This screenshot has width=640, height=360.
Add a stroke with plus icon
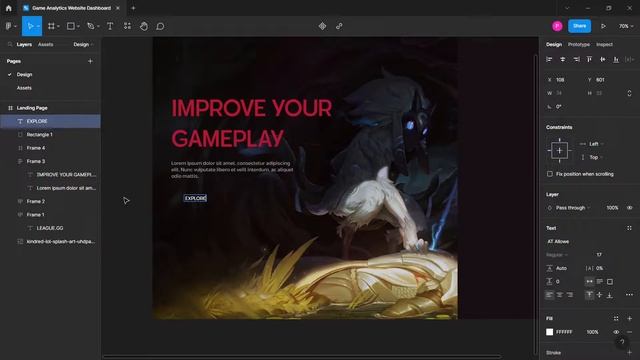629,352
